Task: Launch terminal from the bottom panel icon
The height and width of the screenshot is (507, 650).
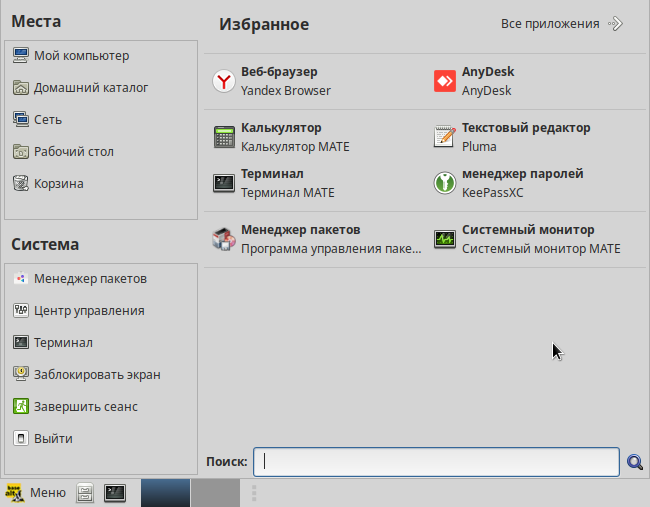Action: (x=115, y=493)
